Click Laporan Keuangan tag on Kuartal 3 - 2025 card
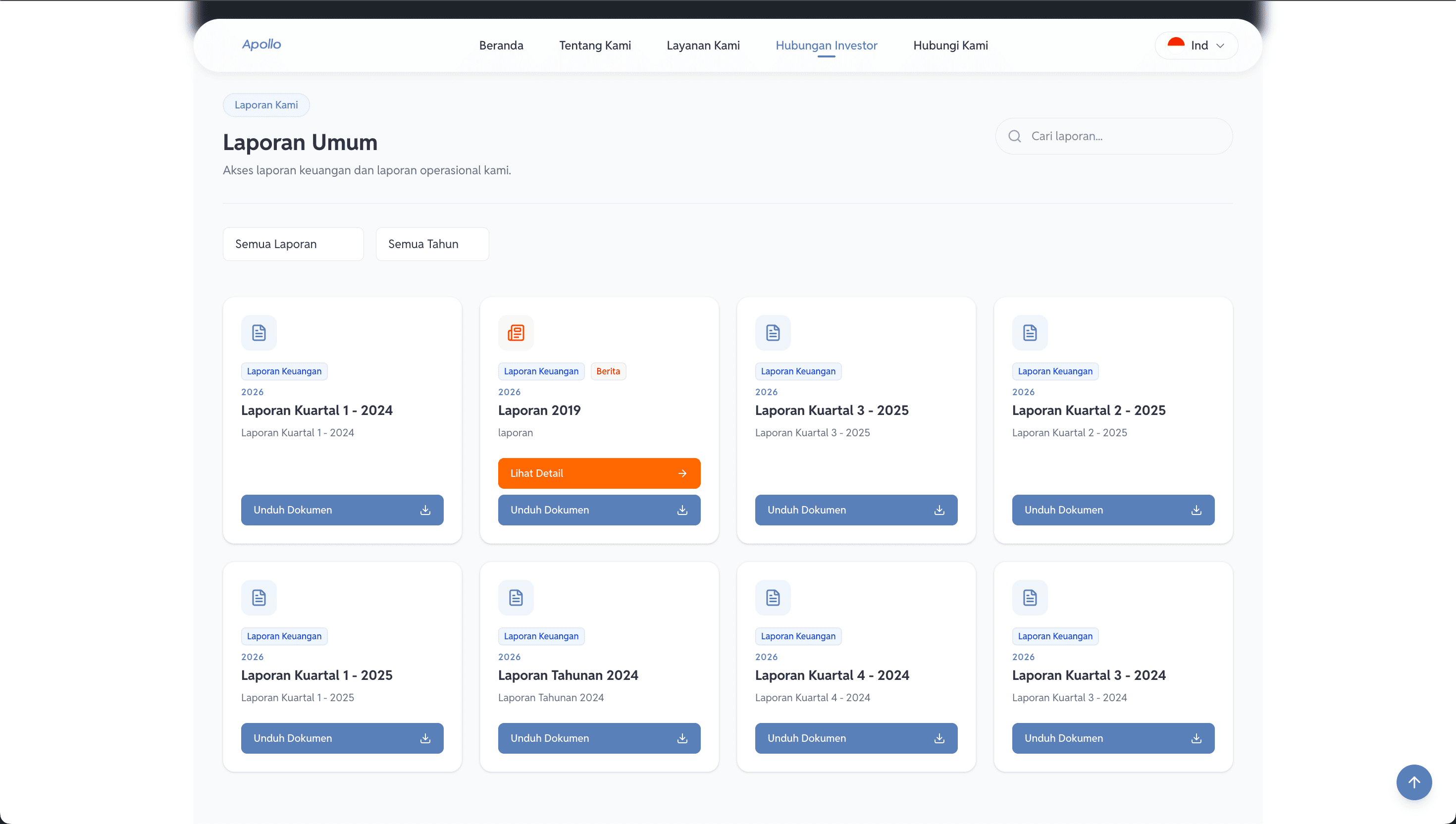 (x=798, y=371)
